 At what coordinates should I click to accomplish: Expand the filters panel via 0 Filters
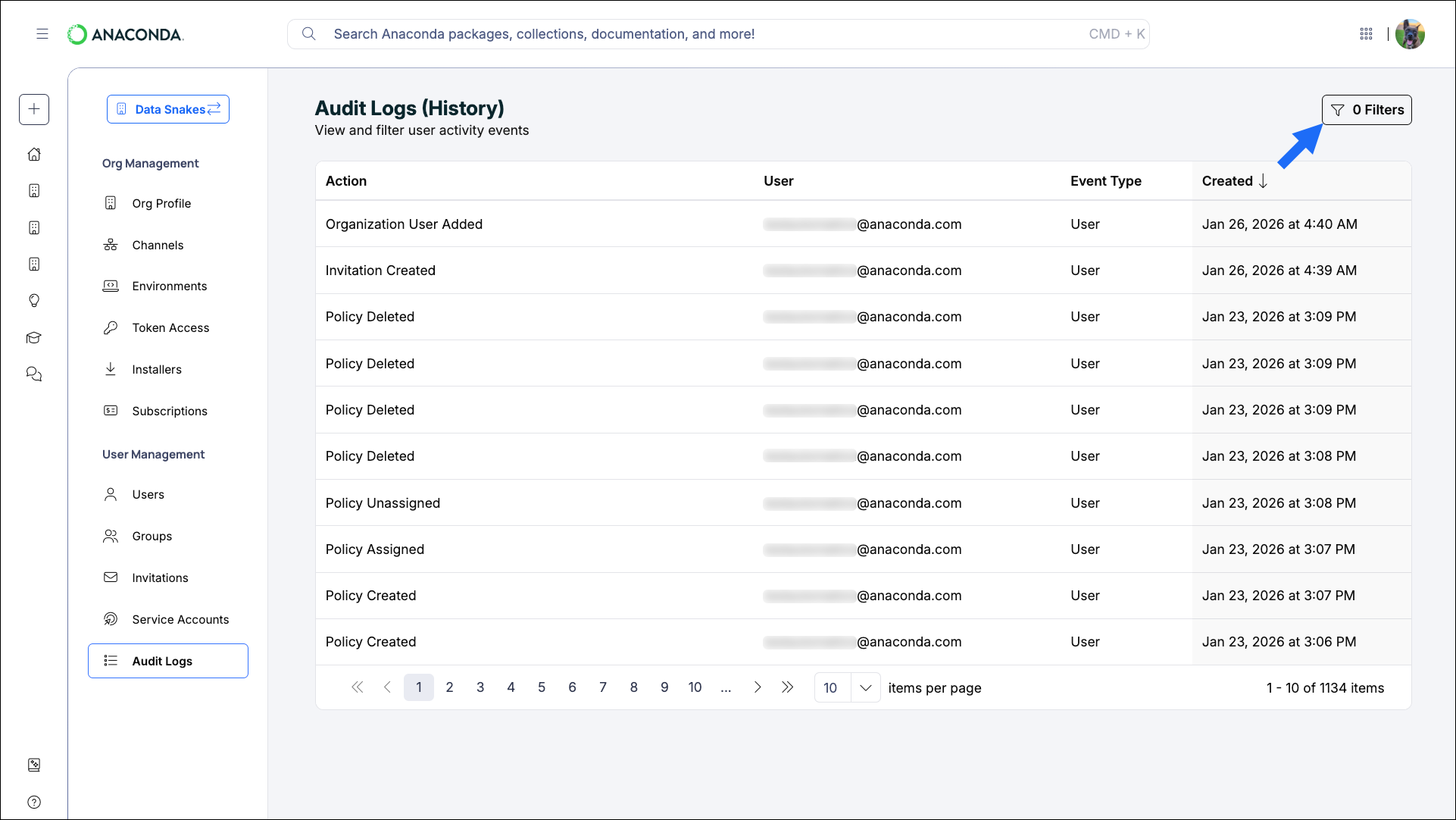(x=1367, y=109)
